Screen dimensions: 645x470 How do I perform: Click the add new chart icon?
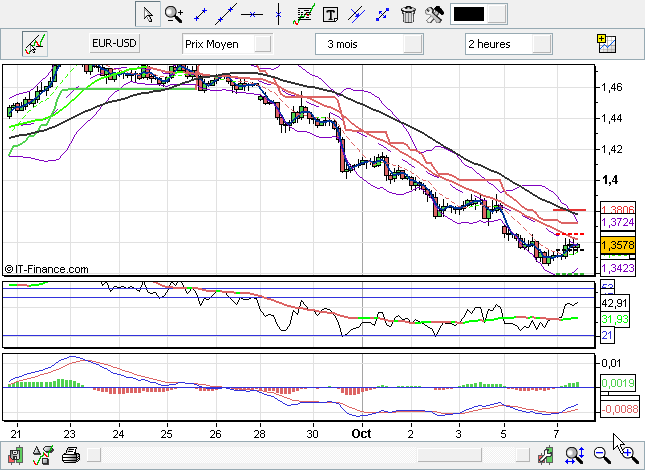click(x=606, y=44)
